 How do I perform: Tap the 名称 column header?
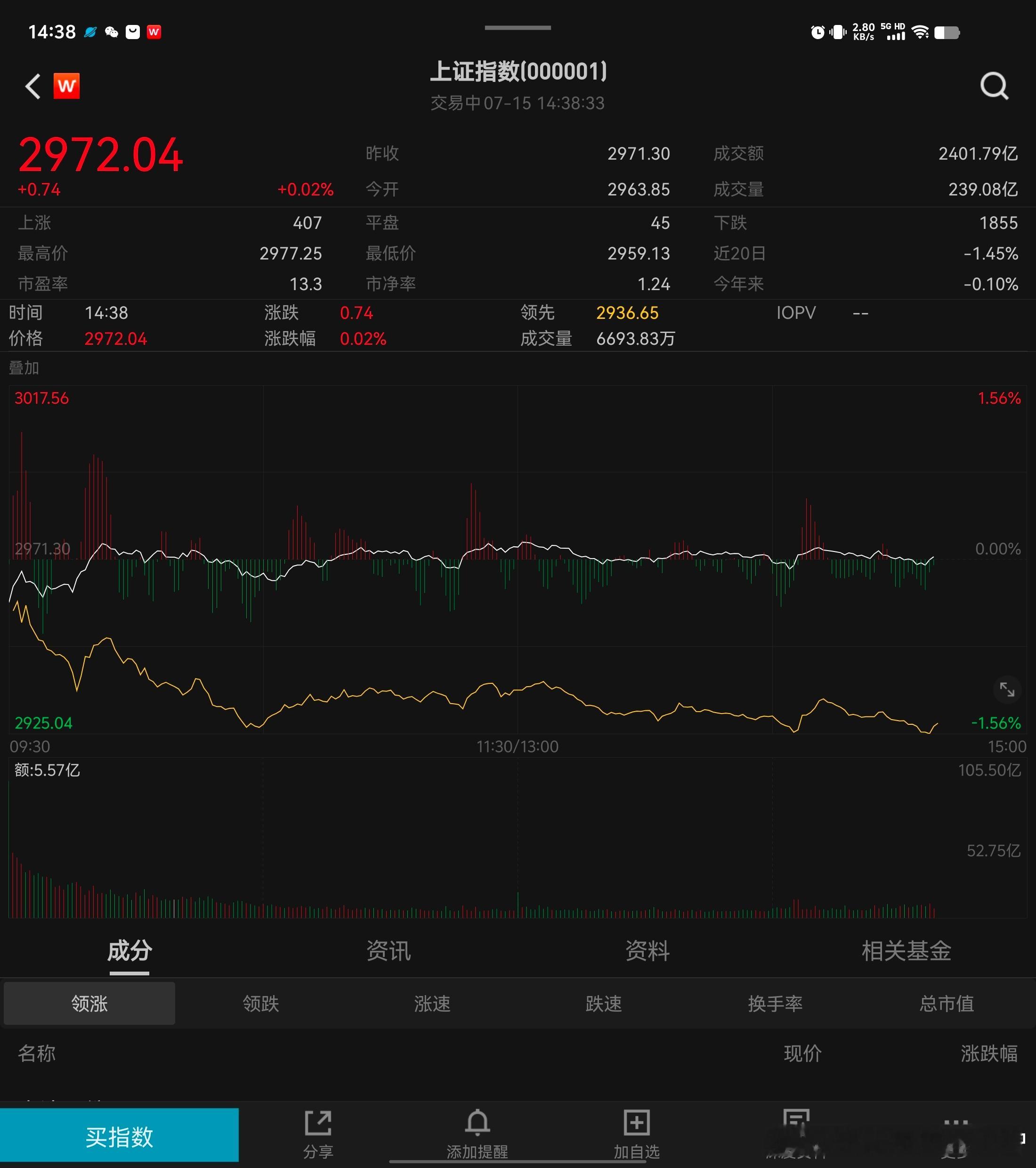click(37, 1054)
